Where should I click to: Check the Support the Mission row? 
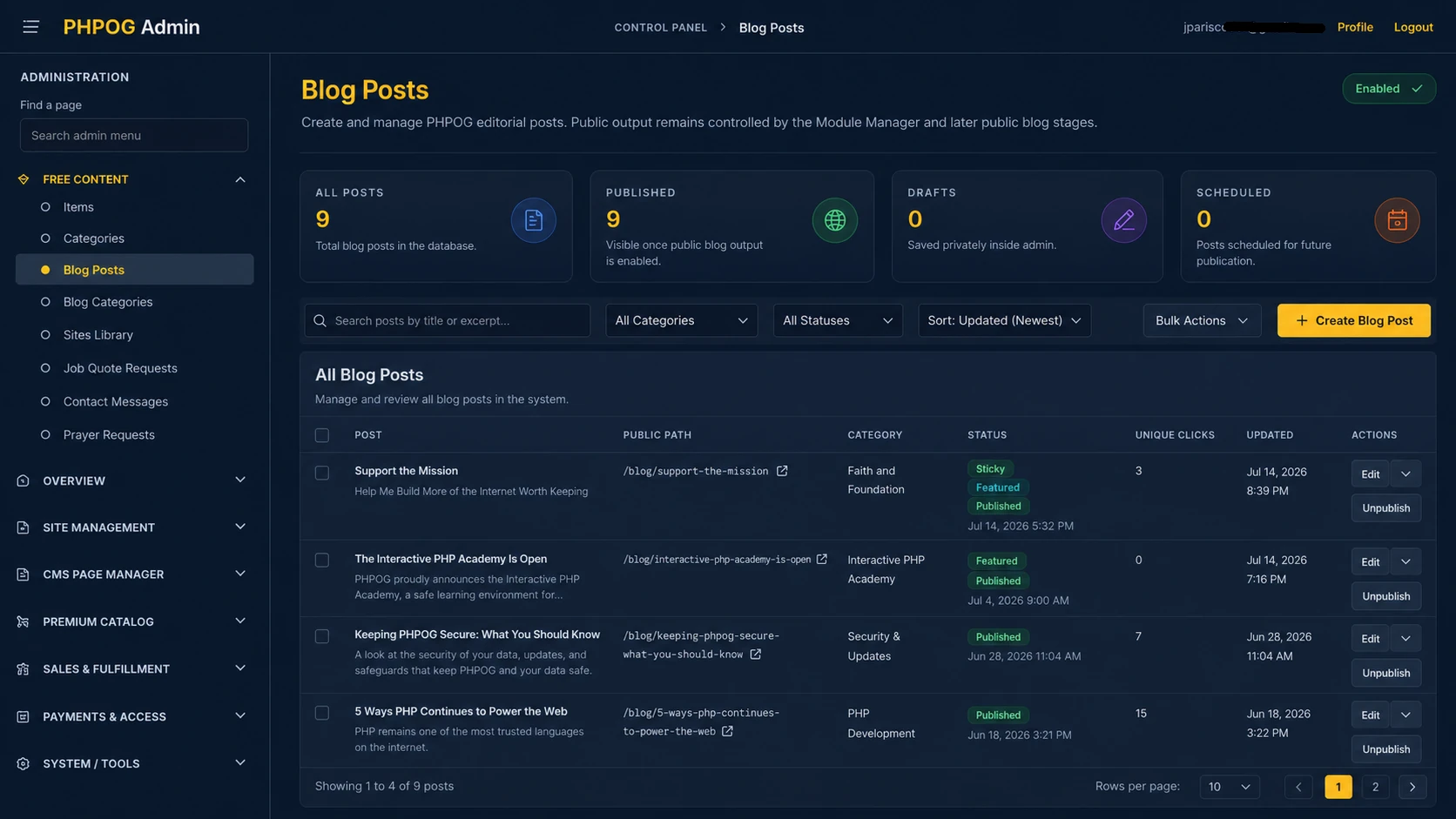tap(322, 473)
